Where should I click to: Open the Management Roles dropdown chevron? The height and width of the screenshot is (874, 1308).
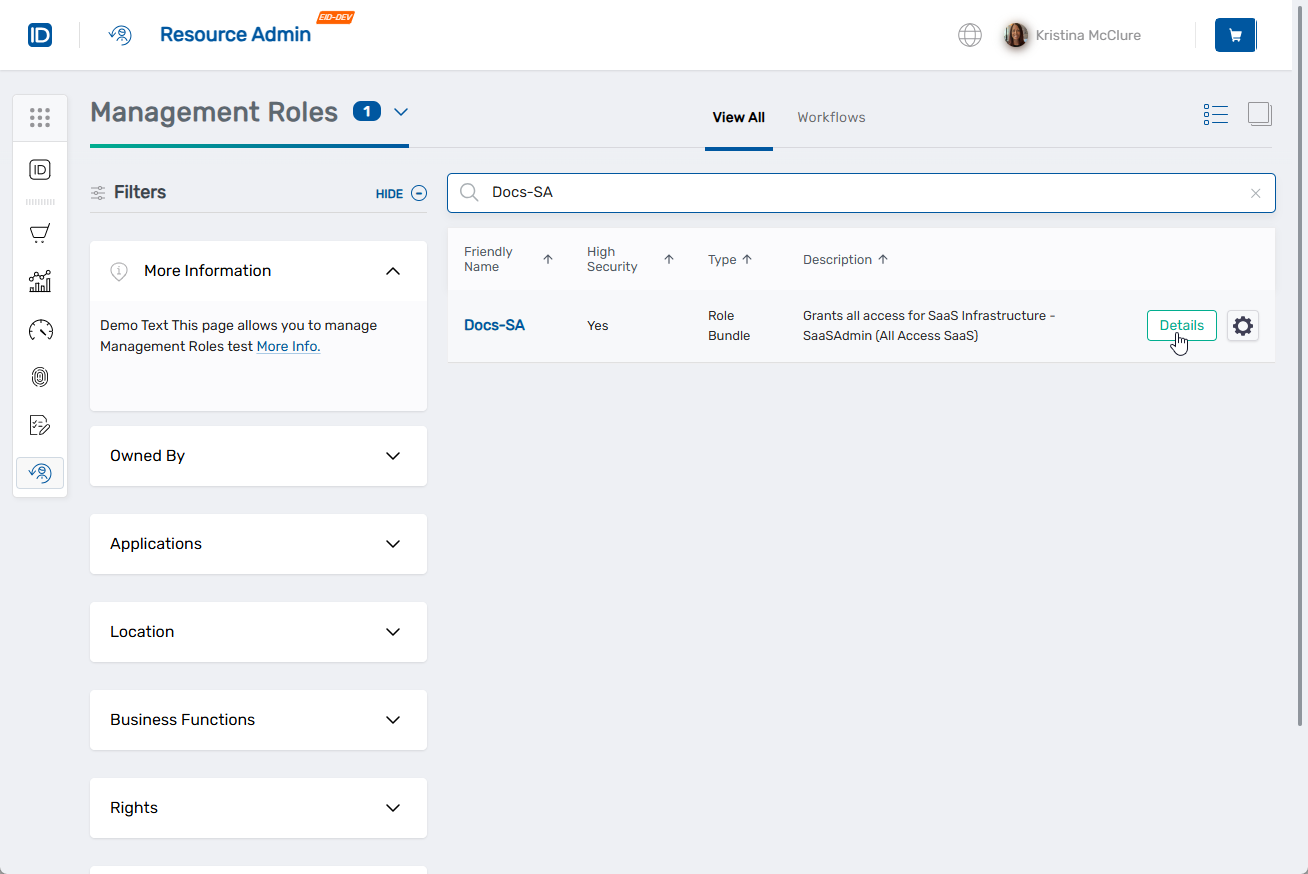click(402, 113)
